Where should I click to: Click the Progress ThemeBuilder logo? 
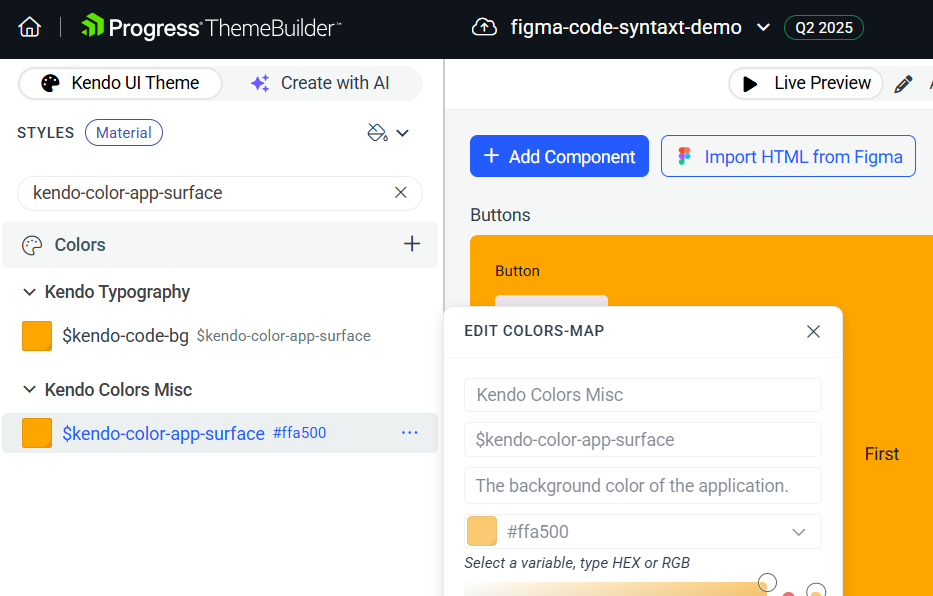pos(210,28)
